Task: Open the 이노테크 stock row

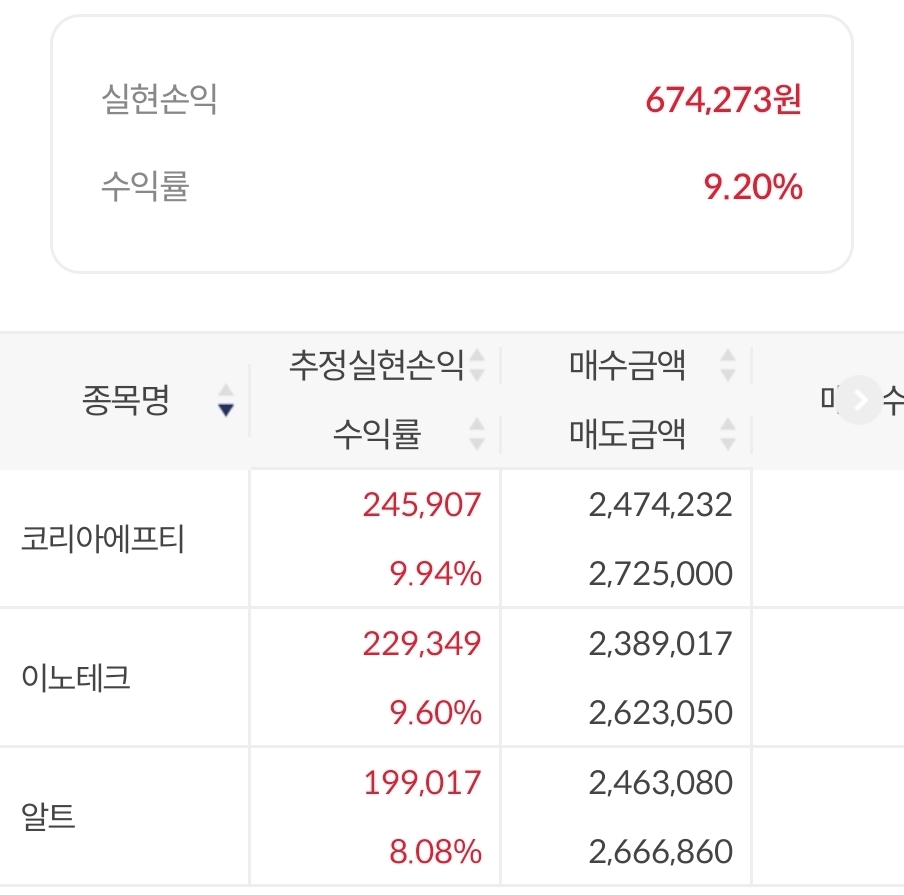Action: tap(76, 678)
